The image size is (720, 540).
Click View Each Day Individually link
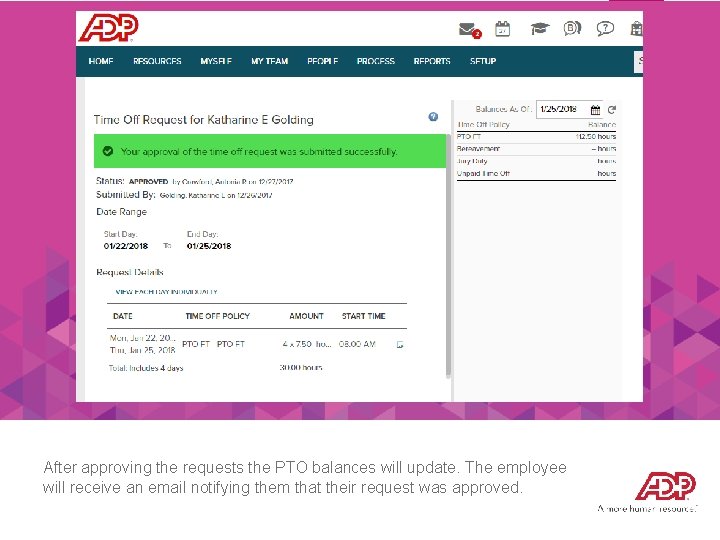(x=166, y=292)
